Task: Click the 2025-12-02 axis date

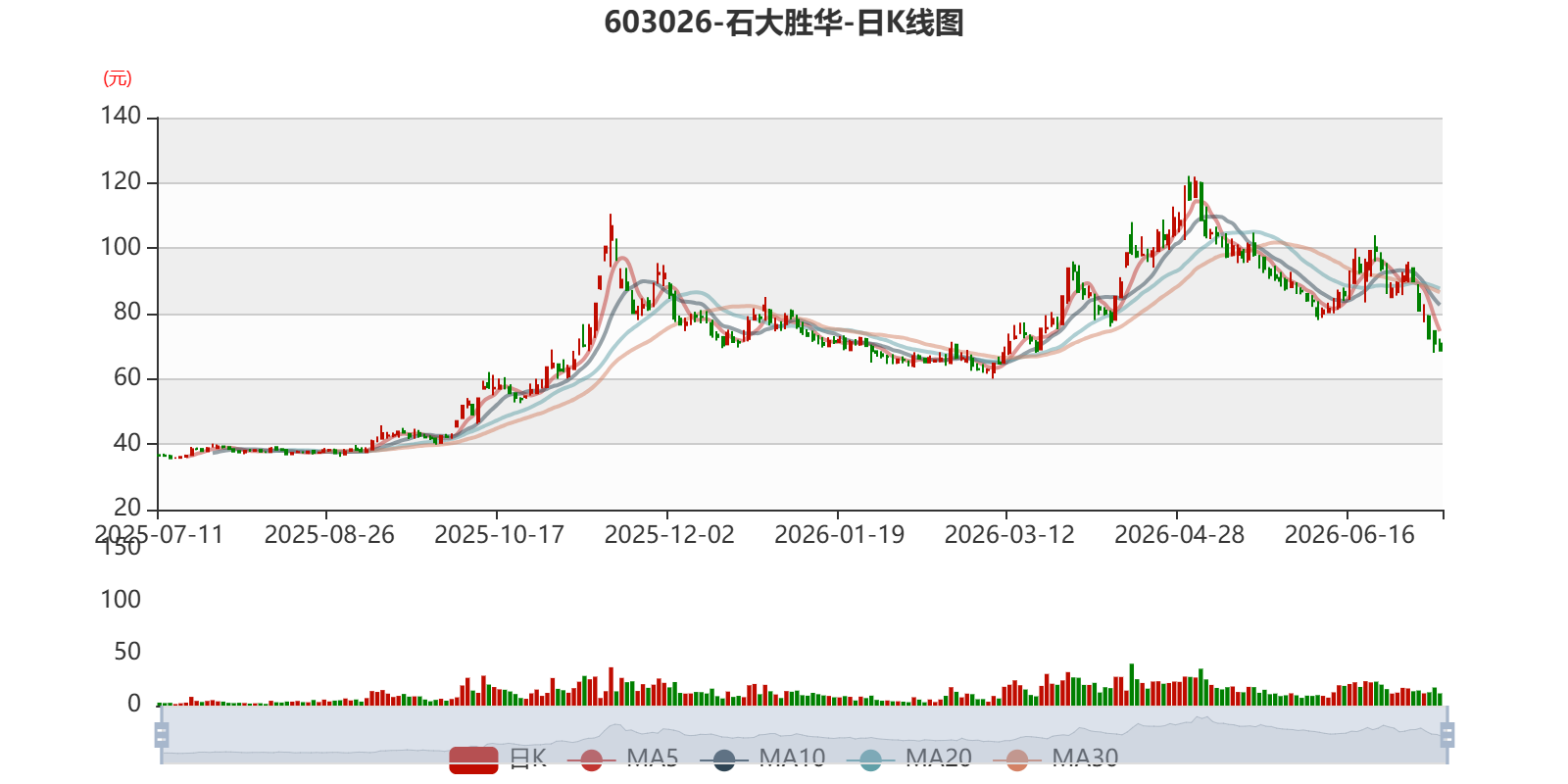Action: (x=669, y=535)
